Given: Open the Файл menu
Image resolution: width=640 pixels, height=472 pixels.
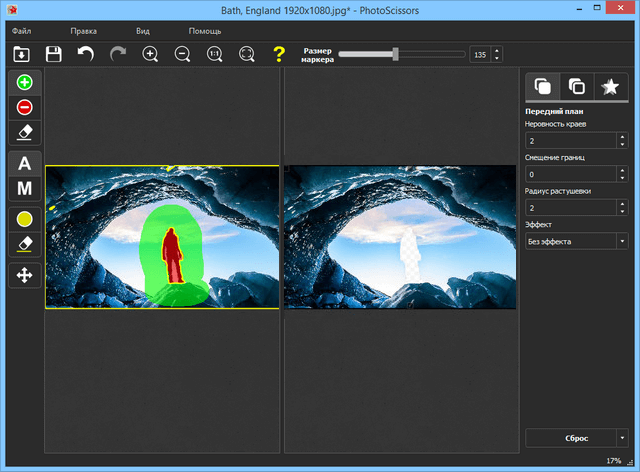Looking at the screenshot, I should (x=22, y=31).
